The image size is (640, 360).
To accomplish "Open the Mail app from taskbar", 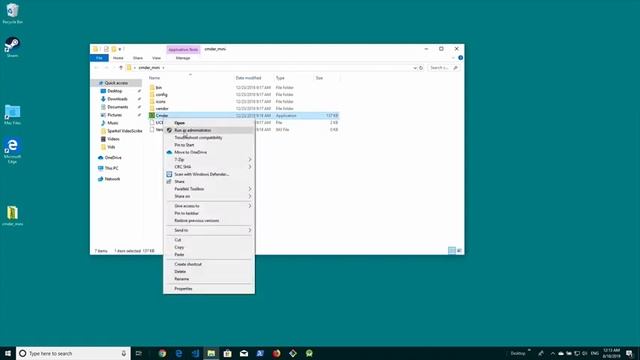I will click(x=244, y=353).
